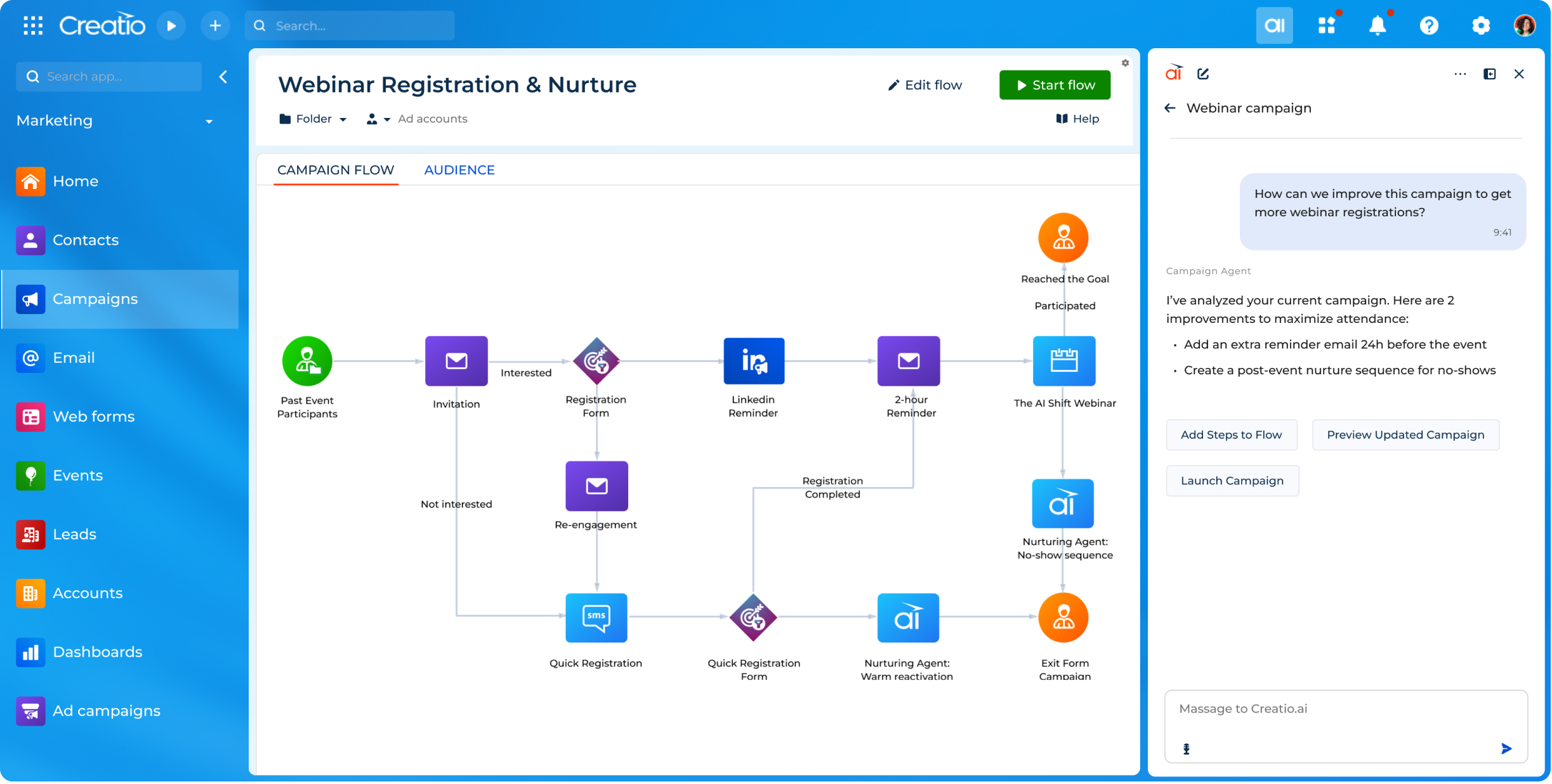This screenshot has width=1552, height=784.
Task: Expand the Marketing workspace dropdown
Action: [x=209, y=121]
